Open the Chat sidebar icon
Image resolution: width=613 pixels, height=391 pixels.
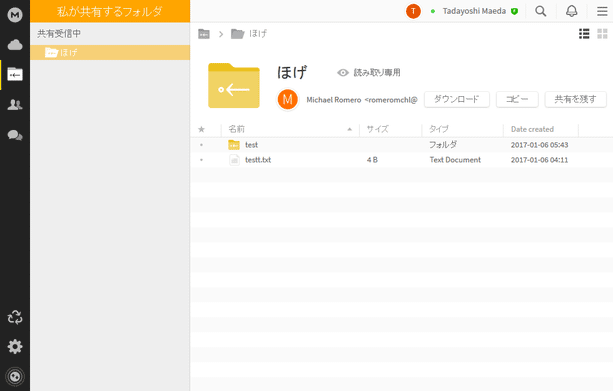point(15,135)
